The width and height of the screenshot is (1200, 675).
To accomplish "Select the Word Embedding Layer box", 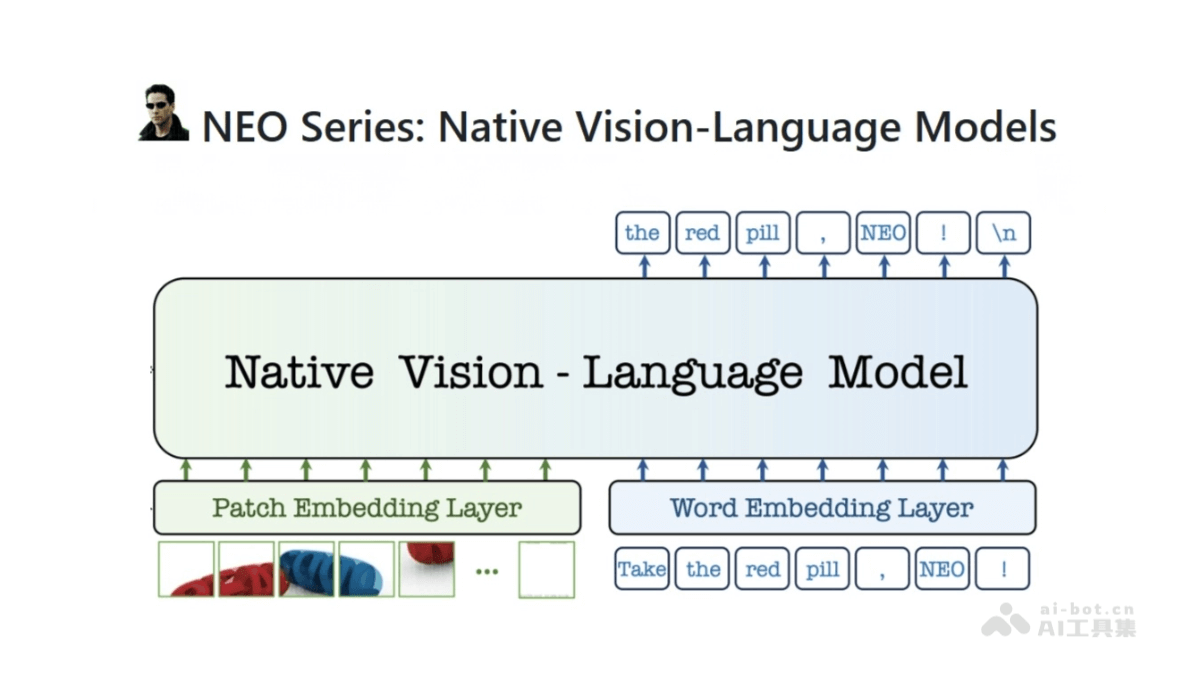I will [x=821, y=507].
